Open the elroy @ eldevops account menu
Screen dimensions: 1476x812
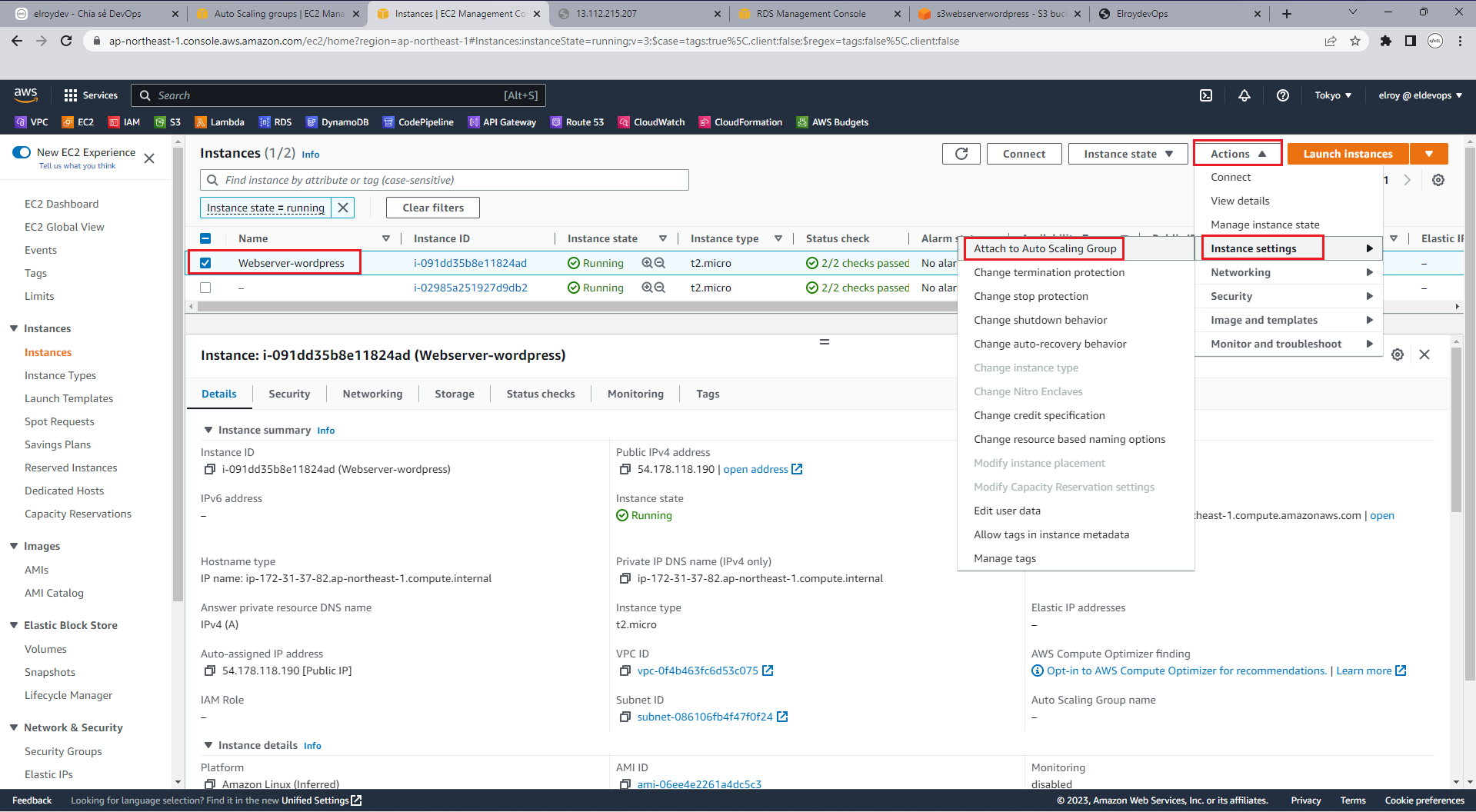tap(1420, 95)
